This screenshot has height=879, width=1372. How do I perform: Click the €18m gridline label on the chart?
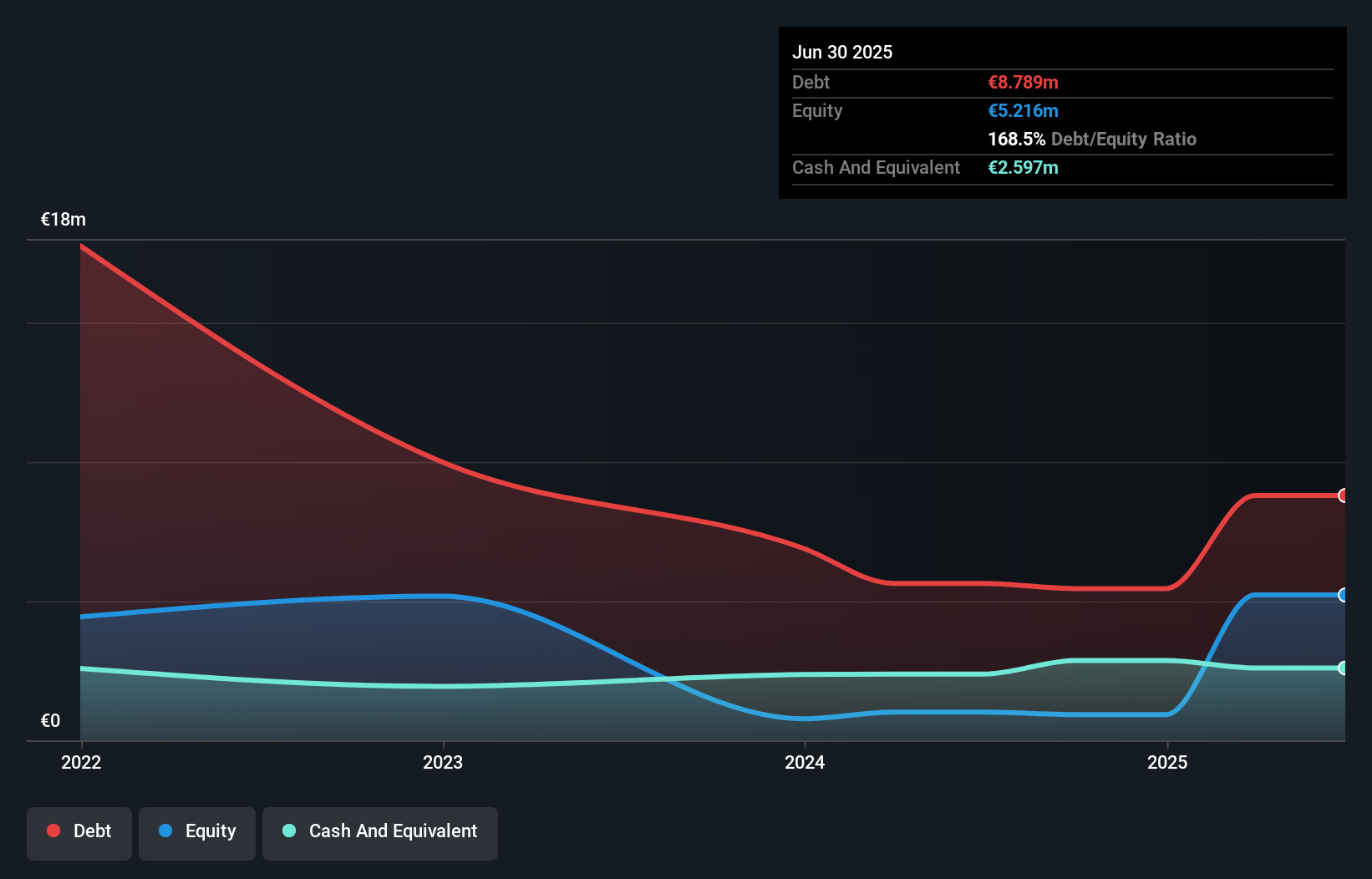(62, 219)
